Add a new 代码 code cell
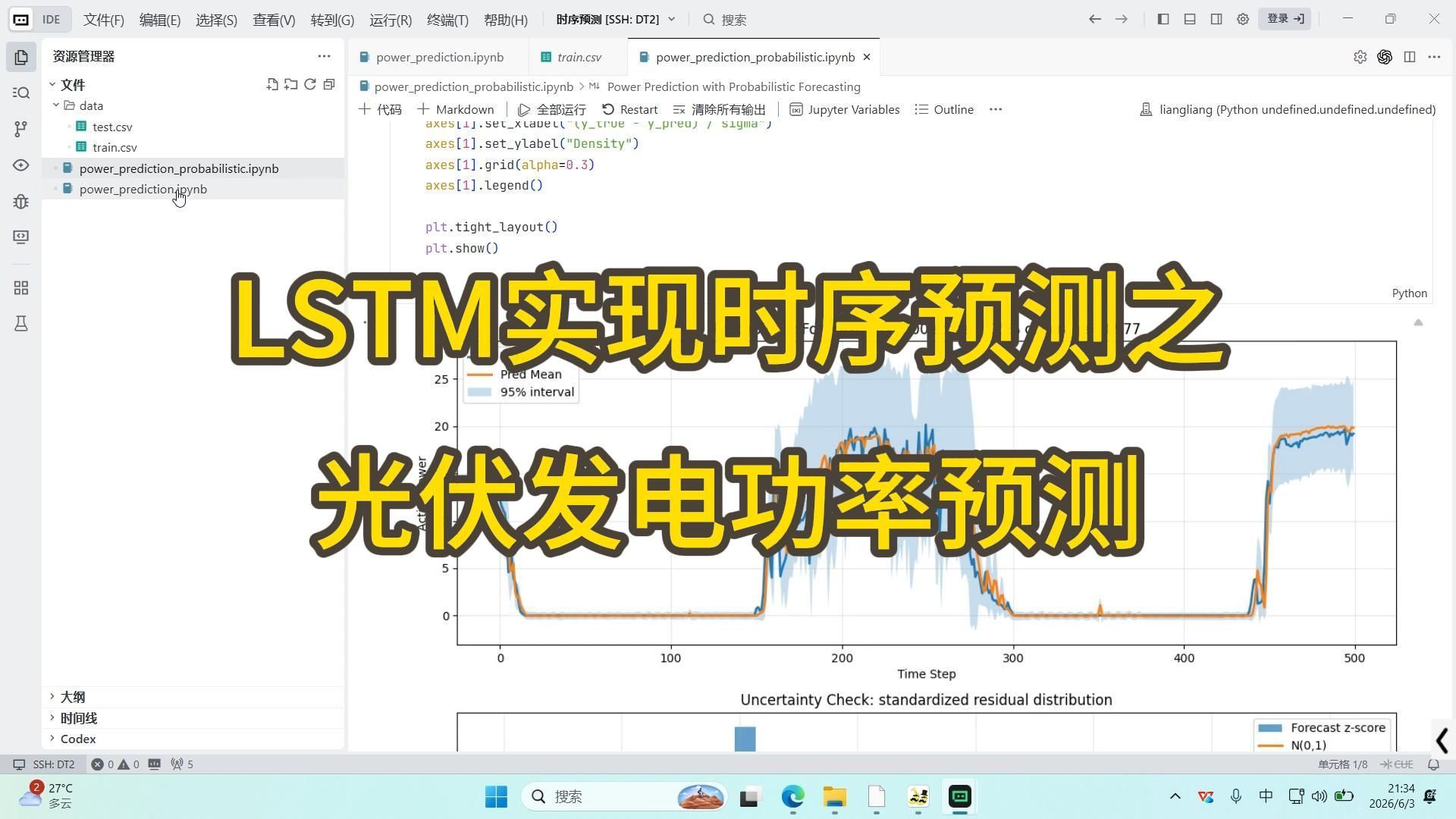Image resolution: width=1456 pixels, height=819 pixels. (x=380, y=109)
